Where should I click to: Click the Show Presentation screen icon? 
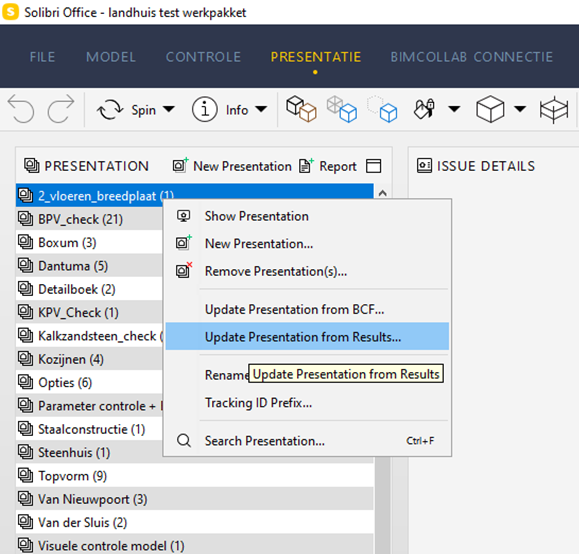click(184, 216)
